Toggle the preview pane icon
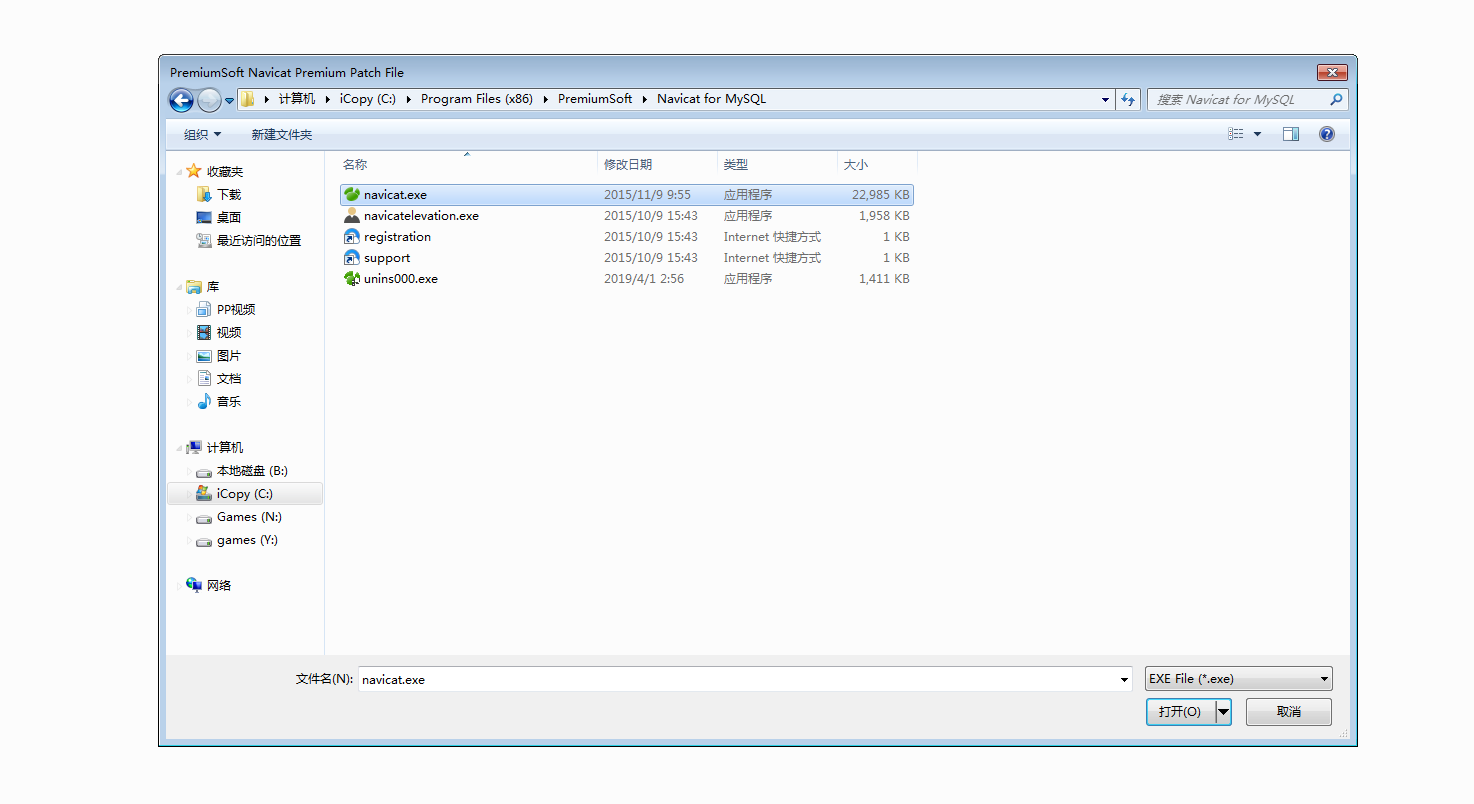The width and height of the screenshot is (1474, 804). tap(1291, 134)
